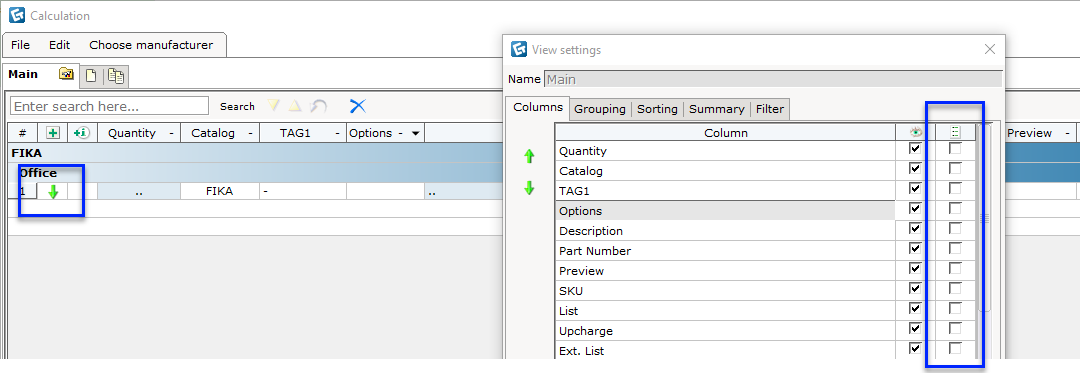Click into the 'Enter search here...' field
This screenshot has width=1080, height=373.
(110, 106)
